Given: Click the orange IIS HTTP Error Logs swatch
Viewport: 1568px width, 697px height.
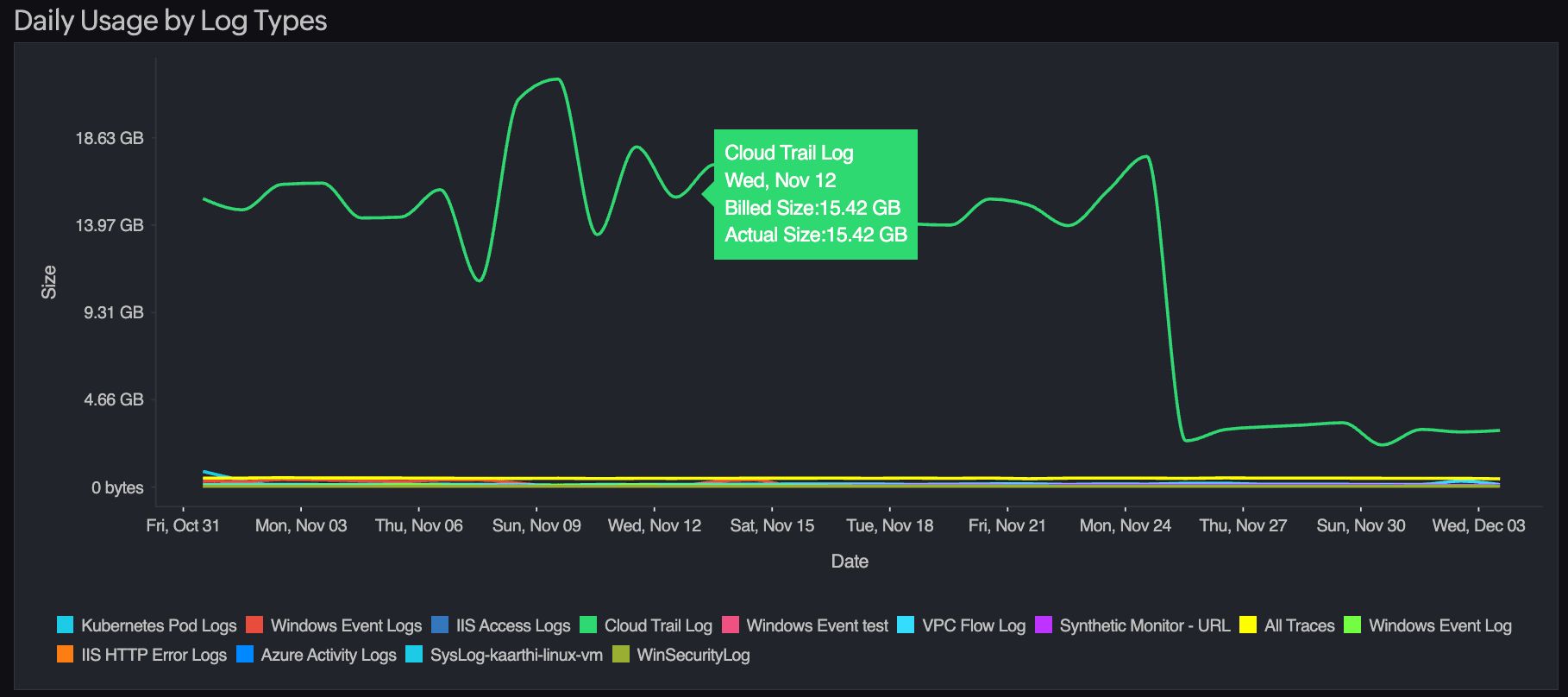Looking at the screenshot, I should point(66,654).
